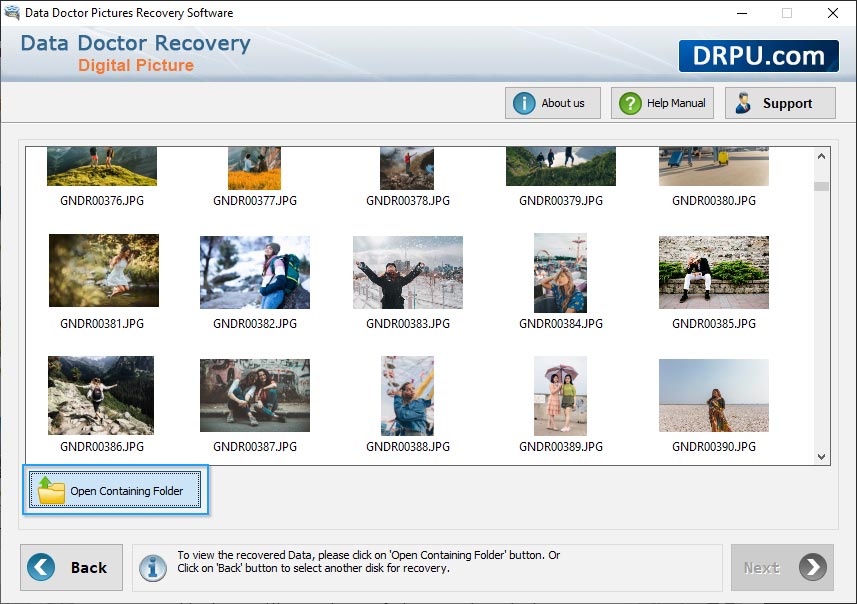
Task: Select GNDR00386.JPG mountain hiker thumbnail
Action: tap(101, 395)
